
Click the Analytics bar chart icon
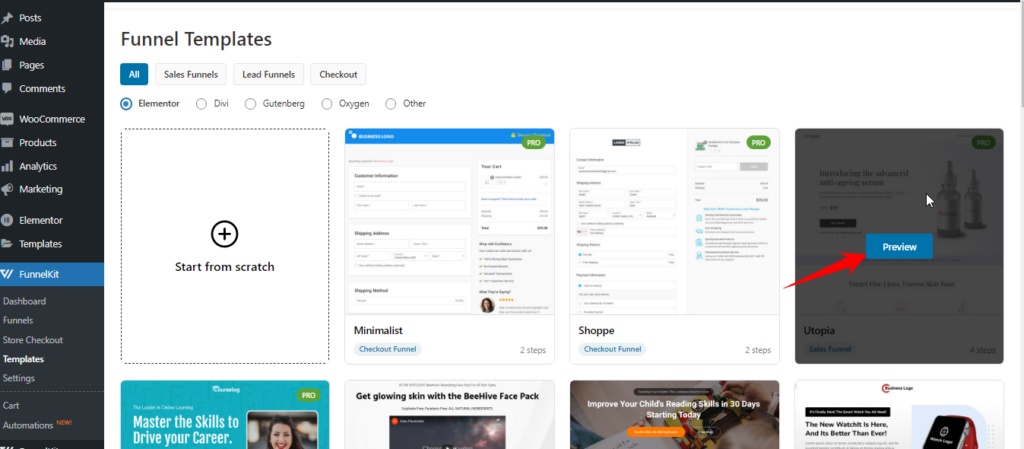7,166
